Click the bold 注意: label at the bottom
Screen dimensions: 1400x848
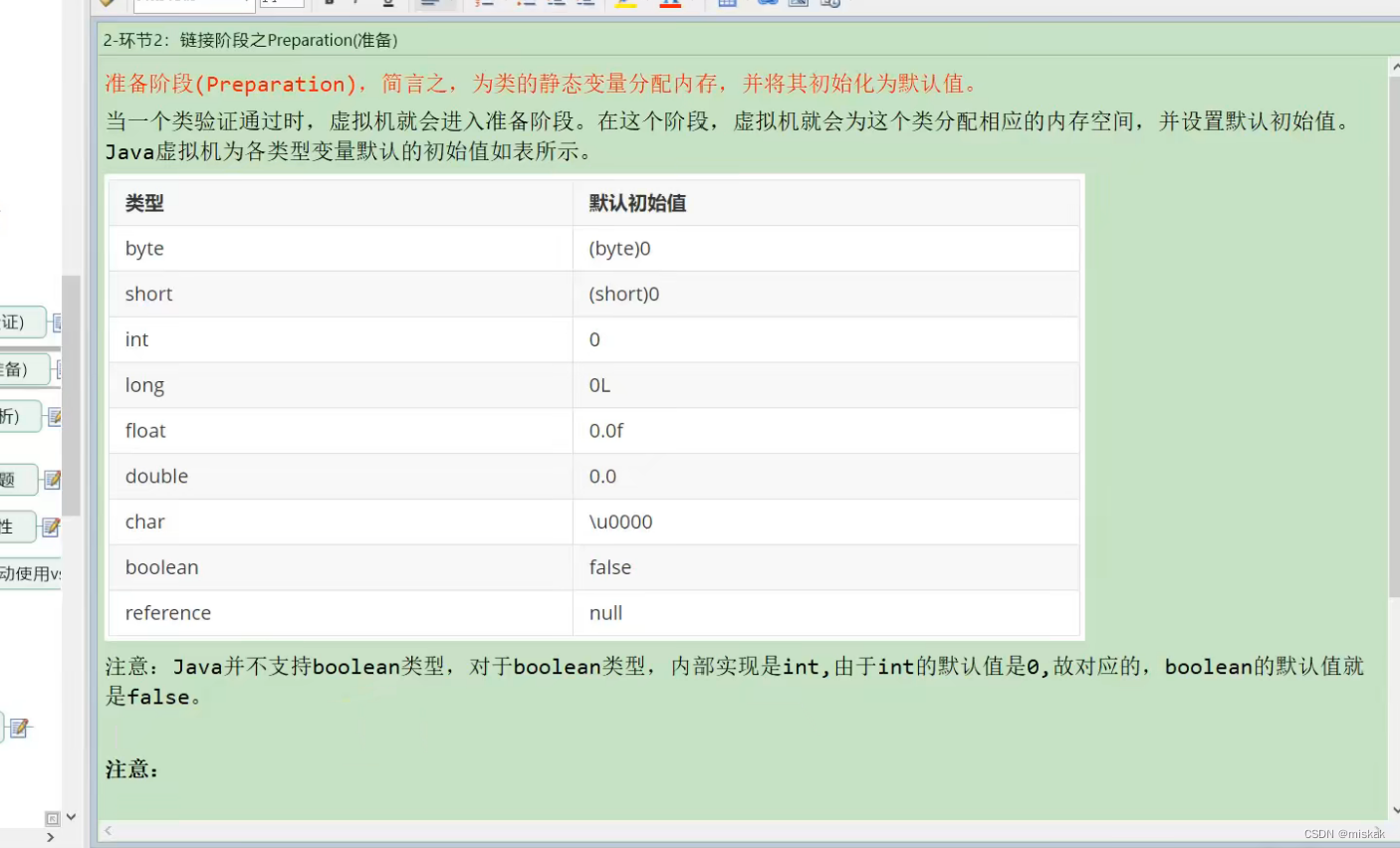(131, 769)
